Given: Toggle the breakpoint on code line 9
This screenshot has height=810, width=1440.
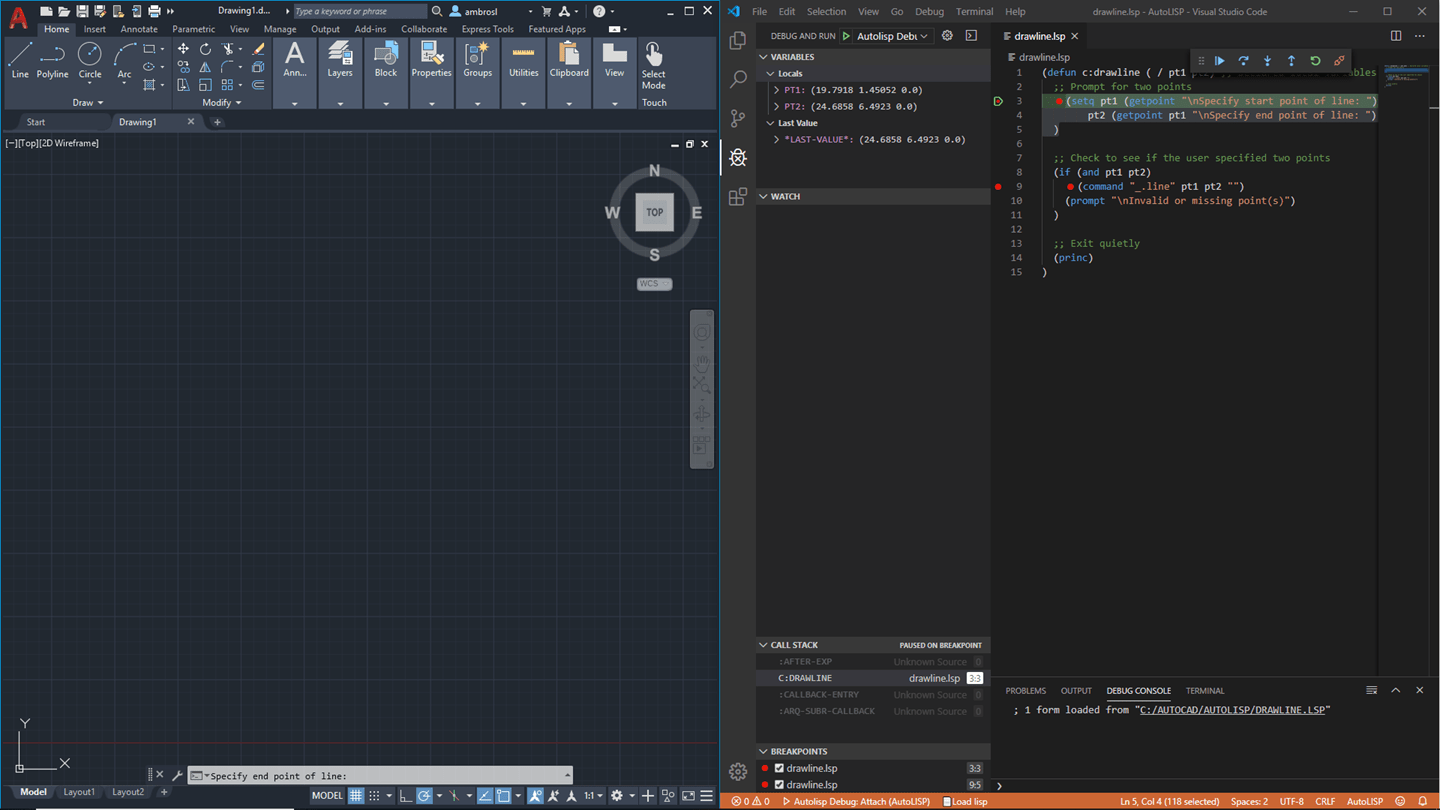Looking at the screenshot, I should pos(998,186).
